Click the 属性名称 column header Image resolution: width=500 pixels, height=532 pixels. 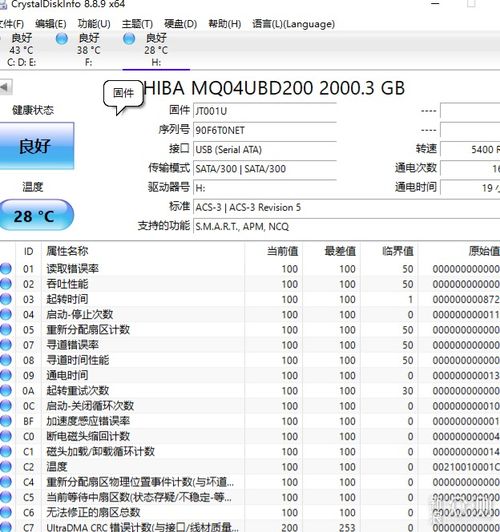tap(67, 251)
